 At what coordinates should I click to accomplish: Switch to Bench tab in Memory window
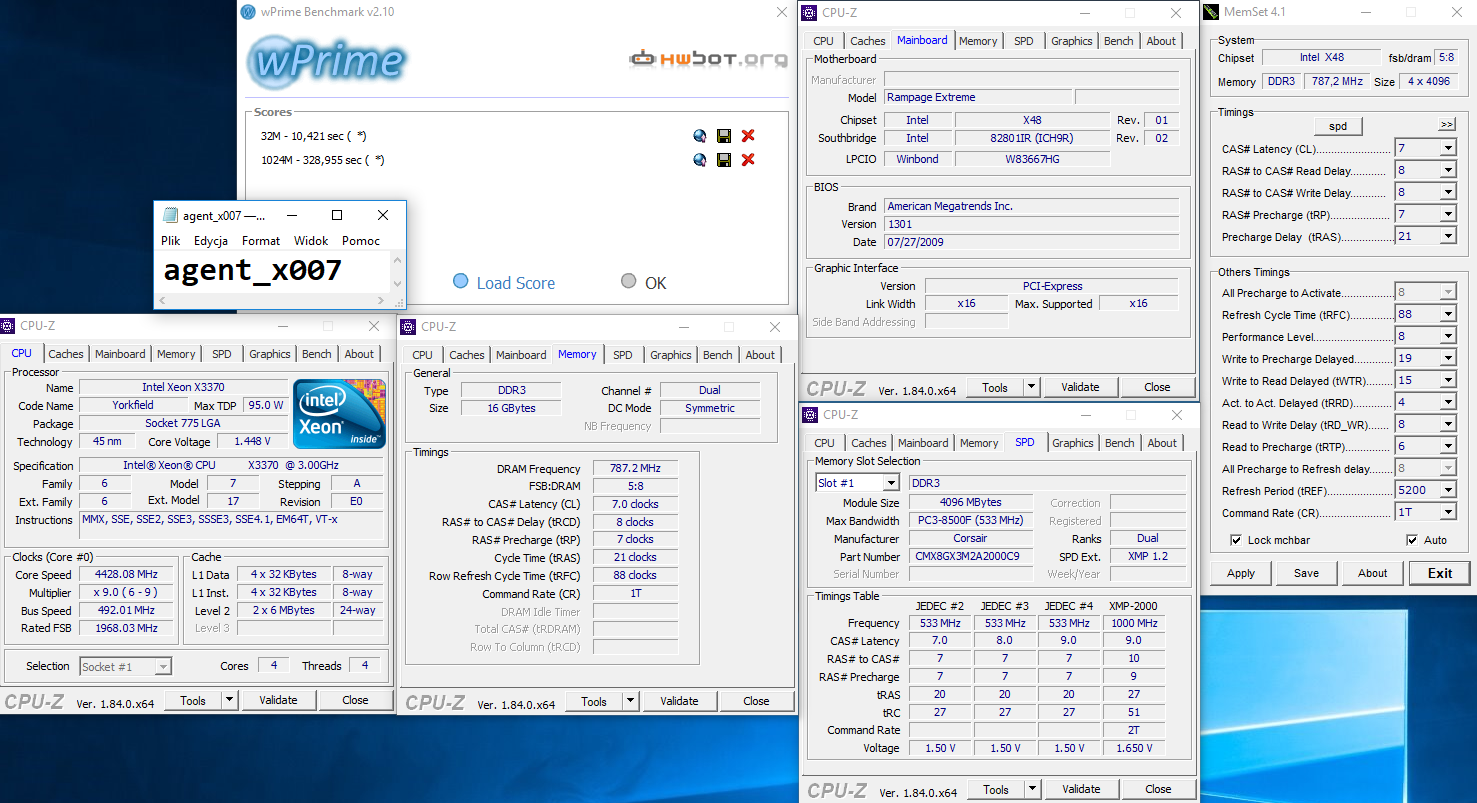(x=717, y=355)
